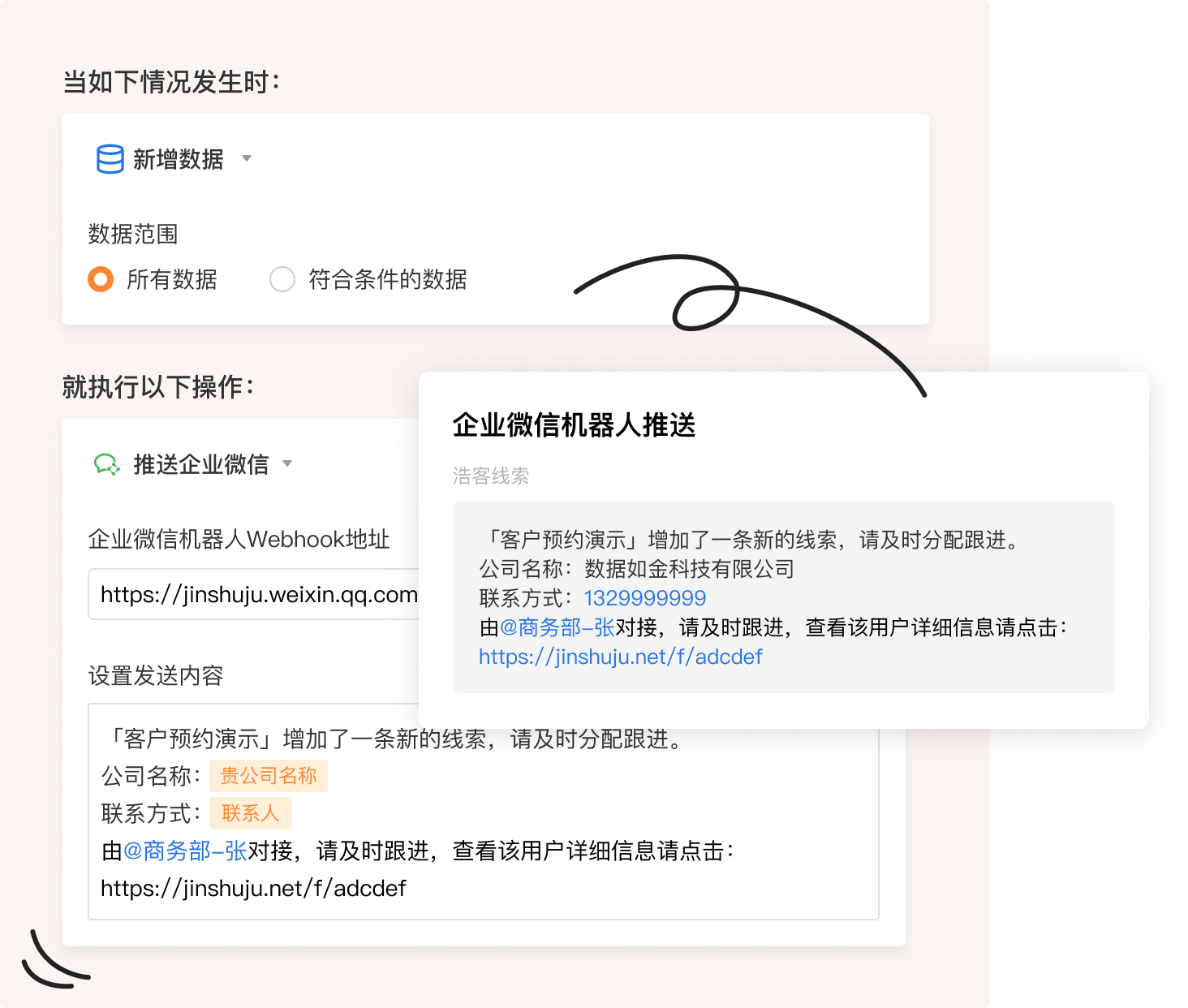Click @商务部-张 mention in the preview message

tap(557, 627)
